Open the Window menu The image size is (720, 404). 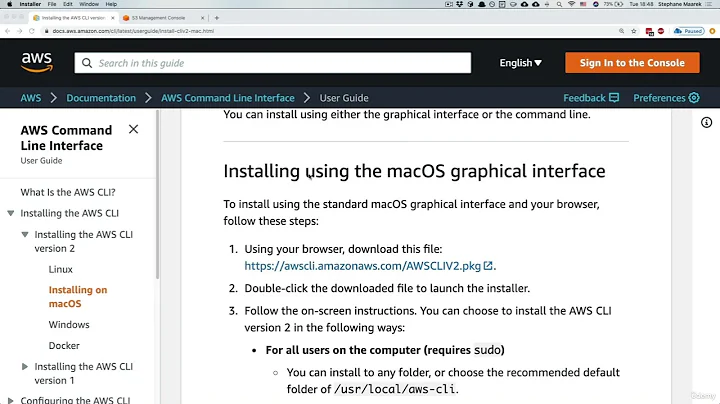click(89, 4)
